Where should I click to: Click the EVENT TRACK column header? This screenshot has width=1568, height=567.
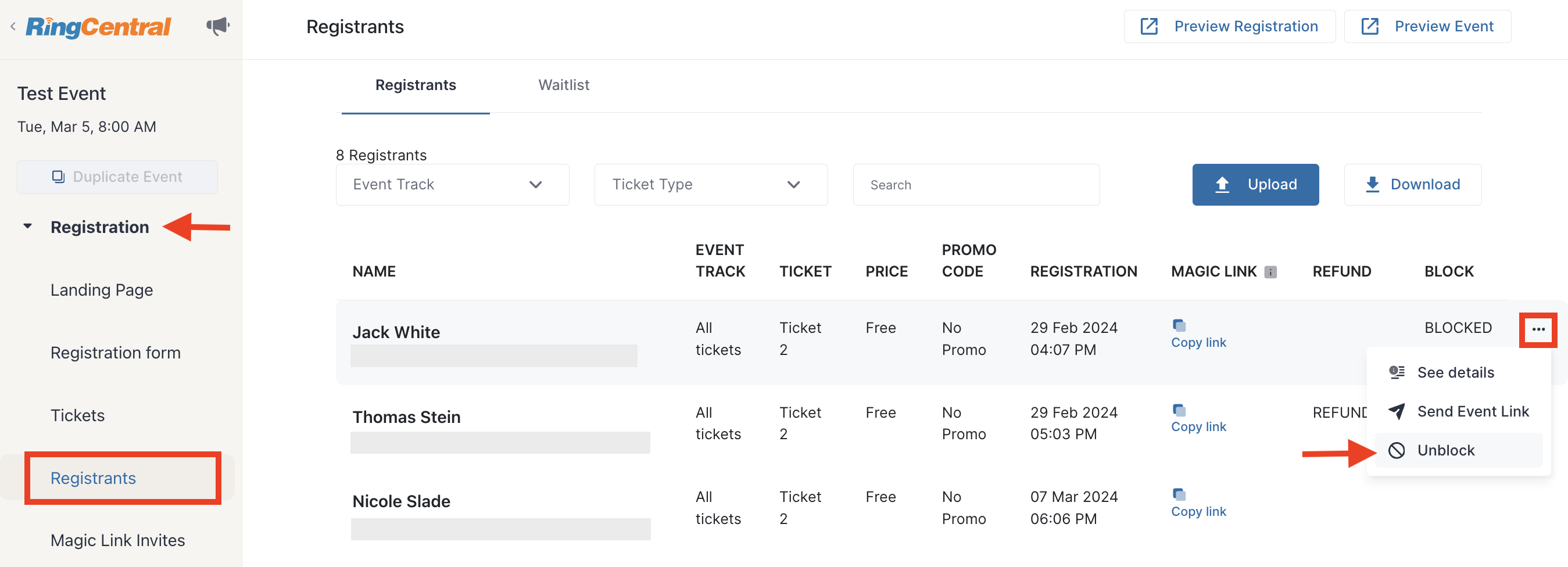click(720, 261)
